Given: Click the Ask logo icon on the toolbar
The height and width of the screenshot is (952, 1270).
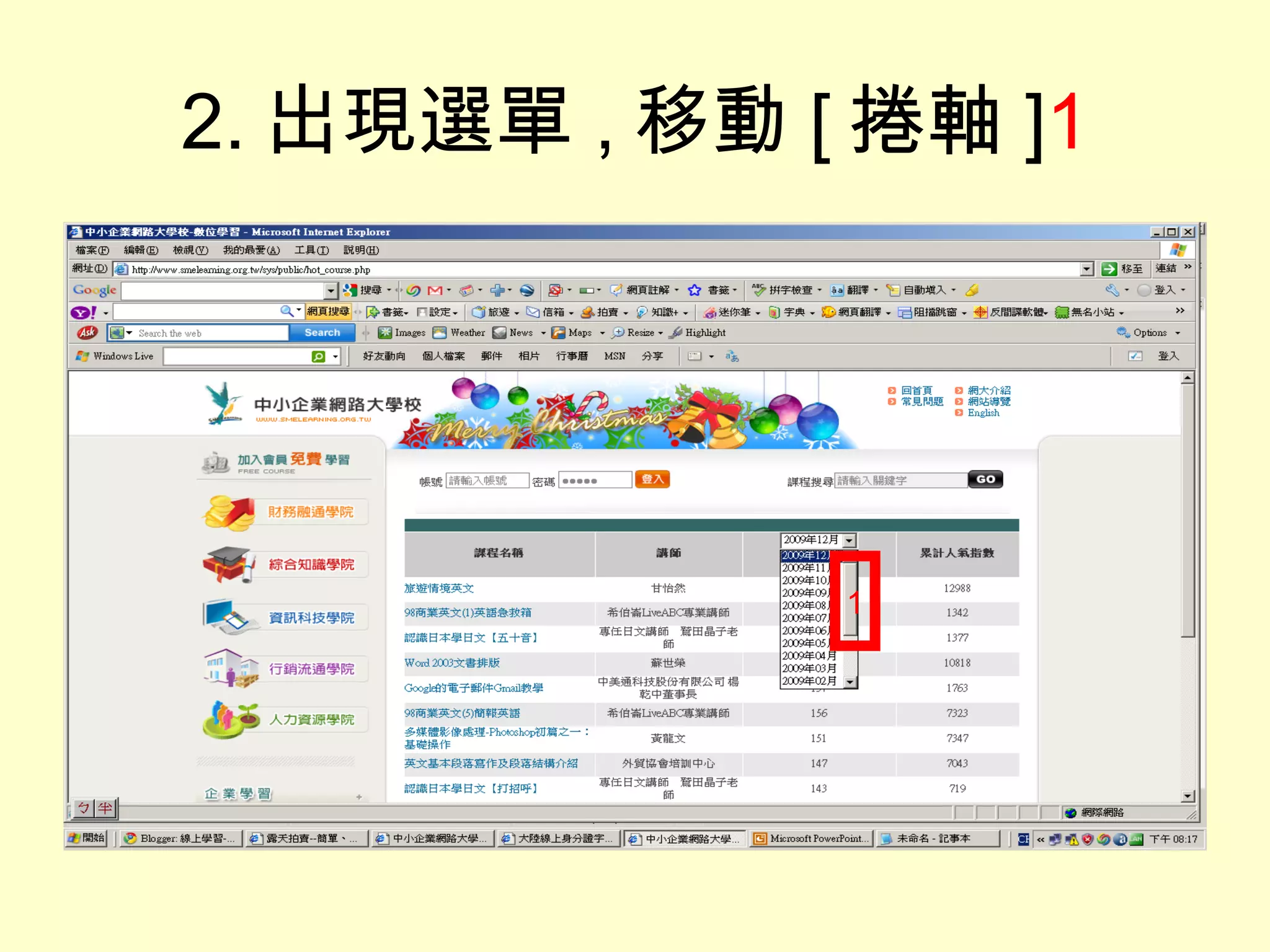Looking at the screenshot, I should (x=87, y=333).
